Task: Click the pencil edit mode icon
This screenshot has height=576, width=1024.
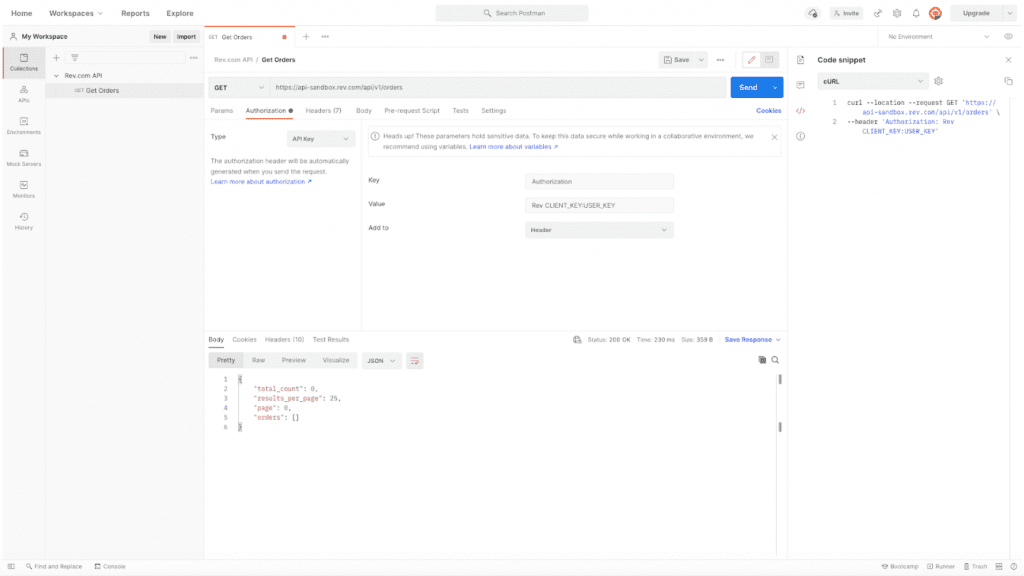Action: [x=752, y=59]
